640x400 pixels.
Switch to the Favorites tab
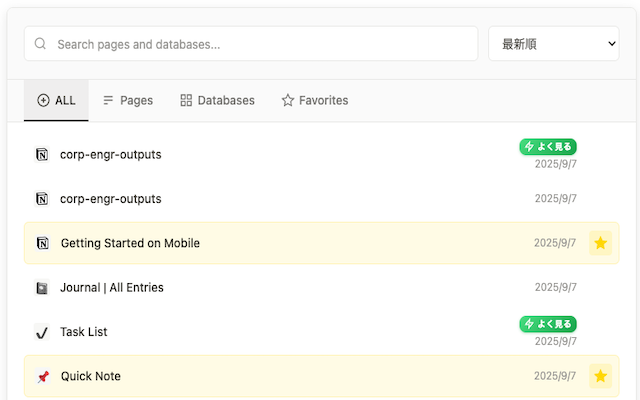(315, 100)
